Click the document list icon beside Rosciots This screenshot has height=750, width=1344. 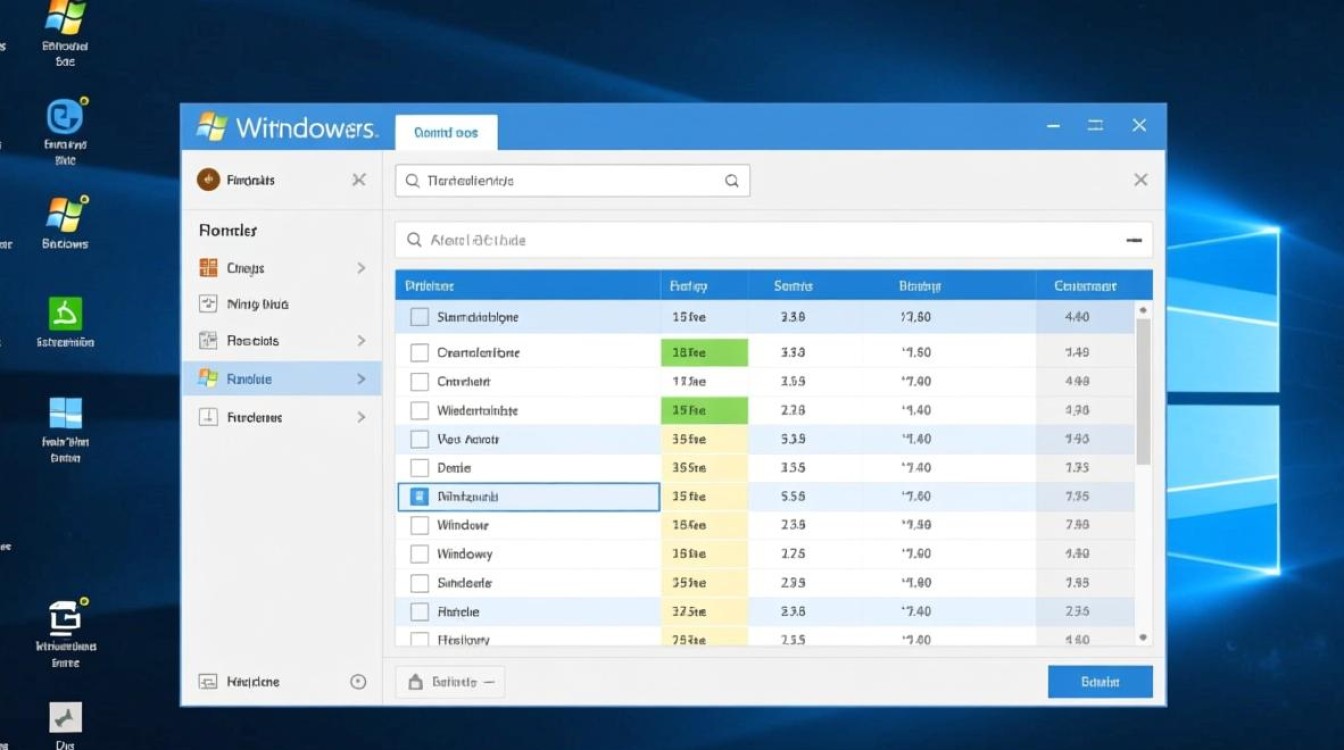[x=207, y=340]
